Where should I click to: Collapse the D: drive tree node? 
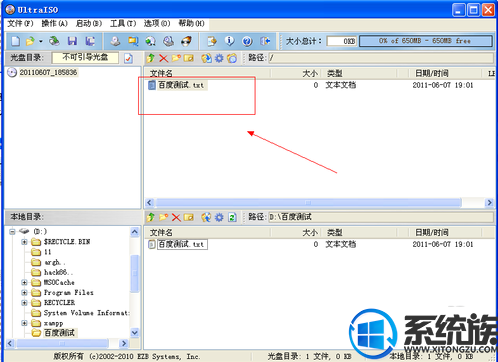pos(12,231)
